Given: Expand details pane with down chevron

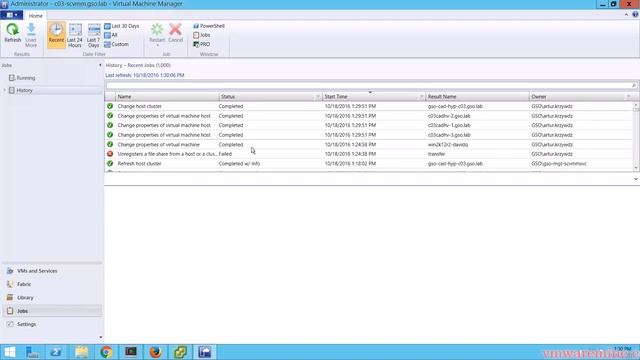Looking at the screenshot, I should click(636, 179).
